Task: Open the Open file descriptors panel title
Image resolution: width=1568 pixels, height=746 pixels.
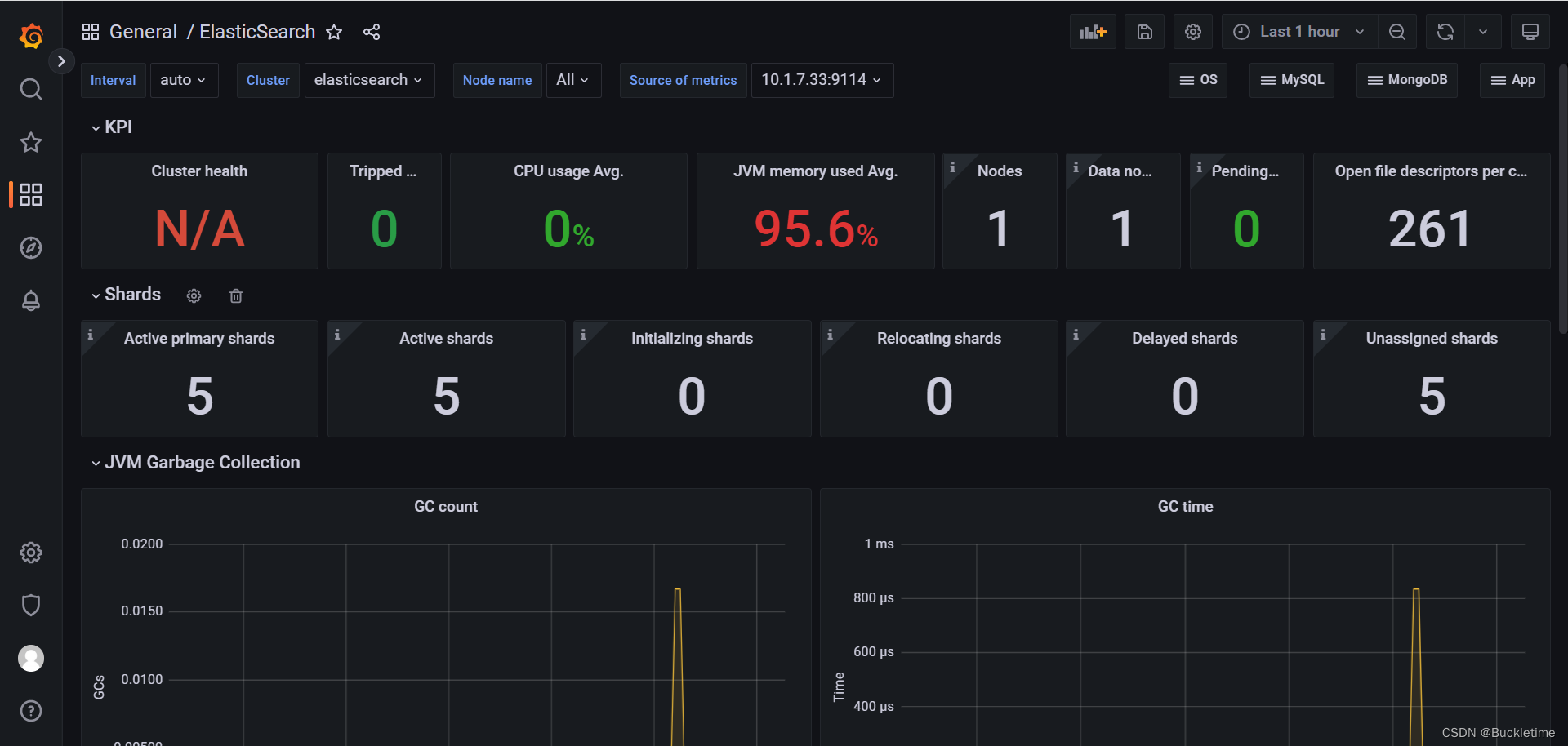Action: click(x=1431, y=171)
